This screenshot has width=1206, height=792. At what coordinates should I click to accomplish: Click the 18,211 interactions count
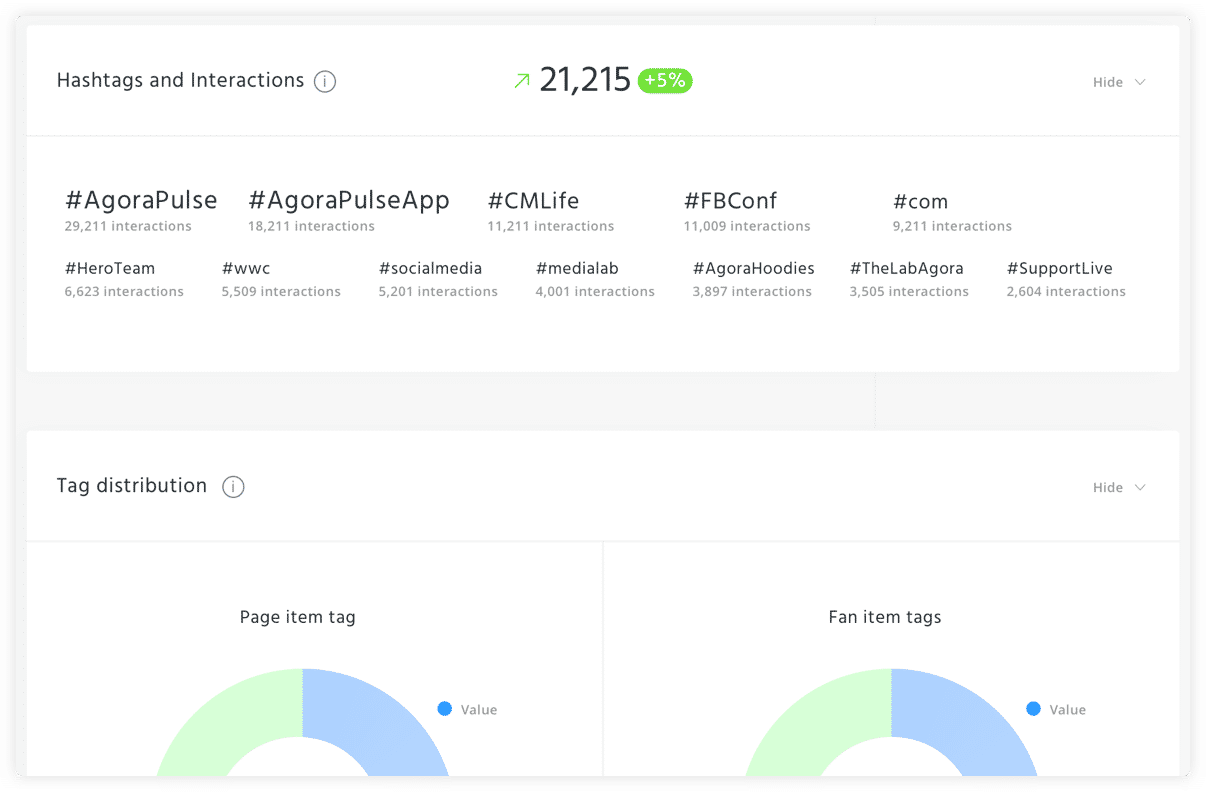[311, 226]
